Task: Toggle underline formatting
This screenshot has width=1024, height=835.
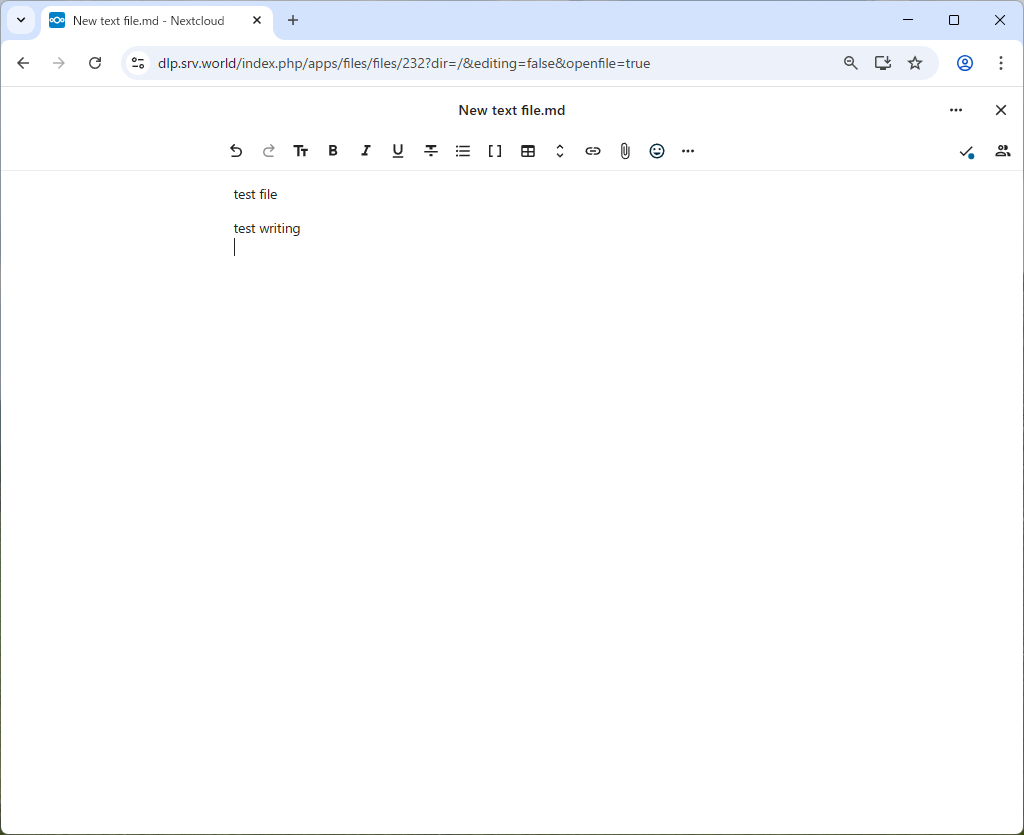Action: [x=398, y=151]
